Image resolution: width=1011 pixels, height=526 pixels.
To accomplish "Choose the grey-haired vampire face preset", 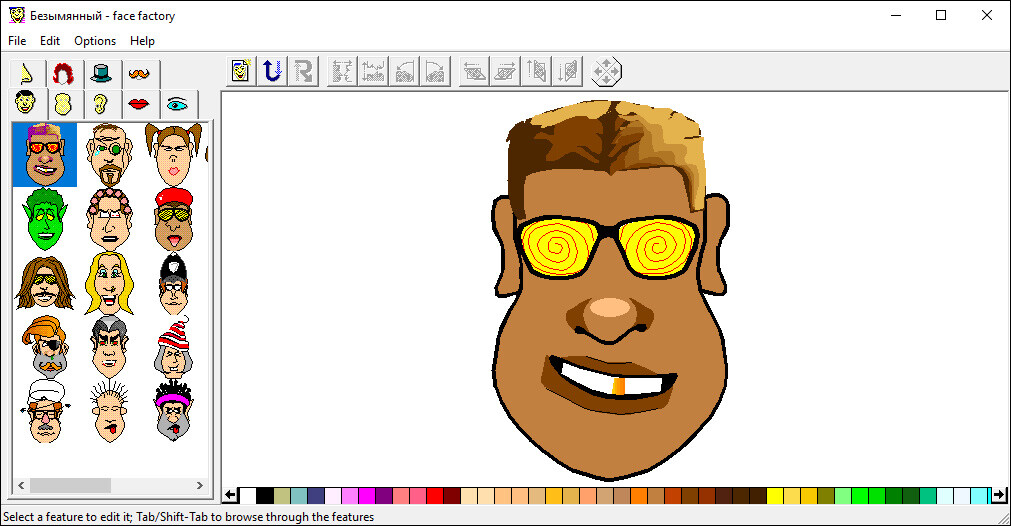I will point(109,347).
